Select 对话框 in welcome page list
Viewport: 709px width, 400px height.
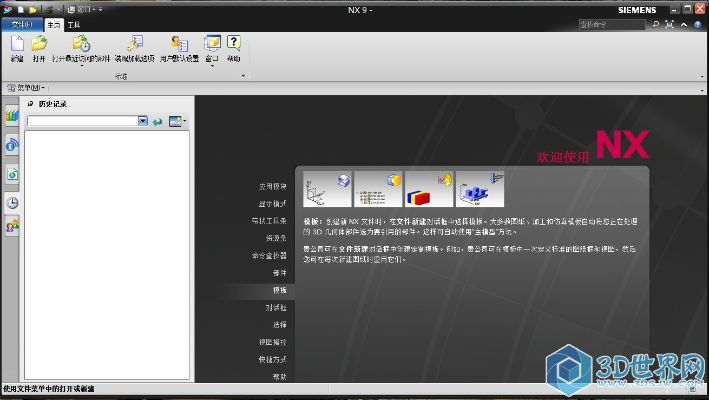point(276,308)
